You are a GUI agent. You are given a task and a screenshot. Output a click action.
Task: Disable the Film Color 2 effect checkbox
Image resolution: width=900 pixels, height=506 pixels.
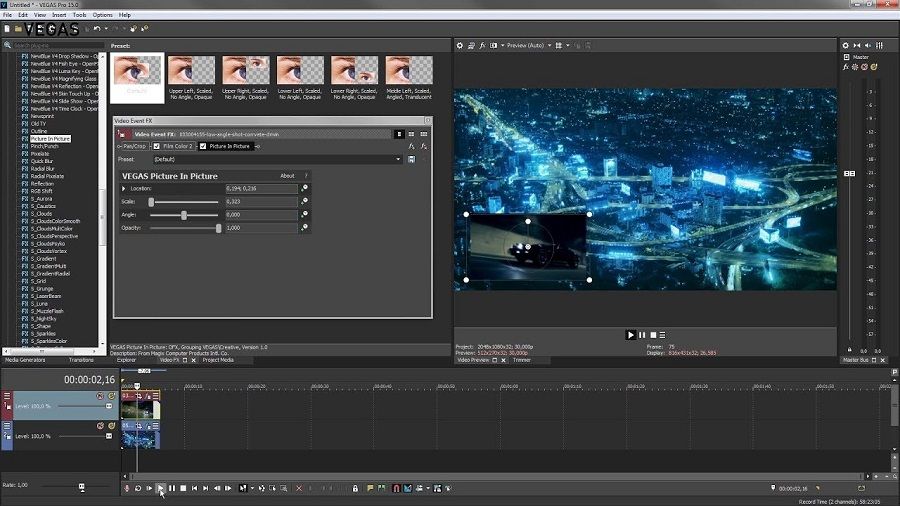[156, 146]
